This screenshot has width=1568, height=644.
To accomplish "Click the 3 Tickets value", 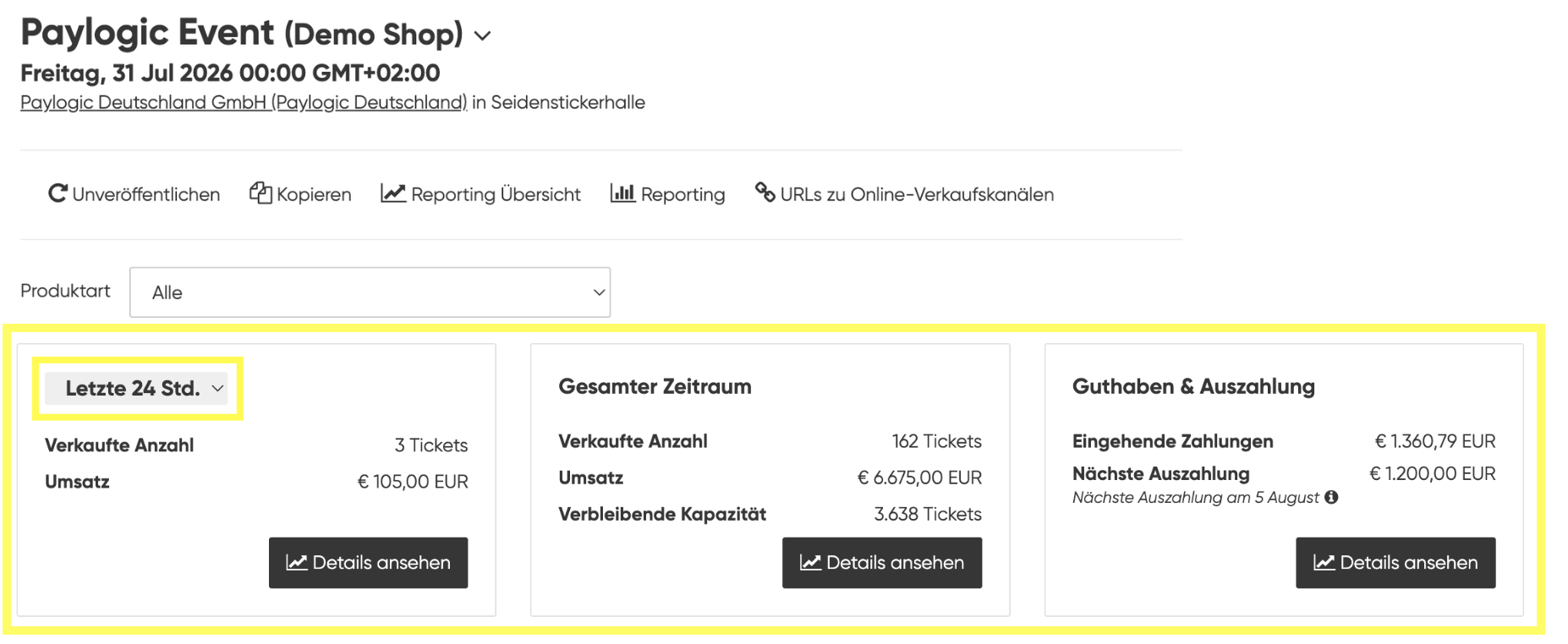I will pos(431,445).
